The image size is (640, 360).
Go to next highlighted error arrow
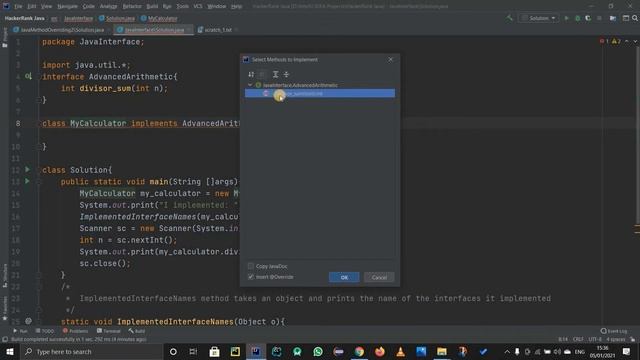[x=635, y=41]
